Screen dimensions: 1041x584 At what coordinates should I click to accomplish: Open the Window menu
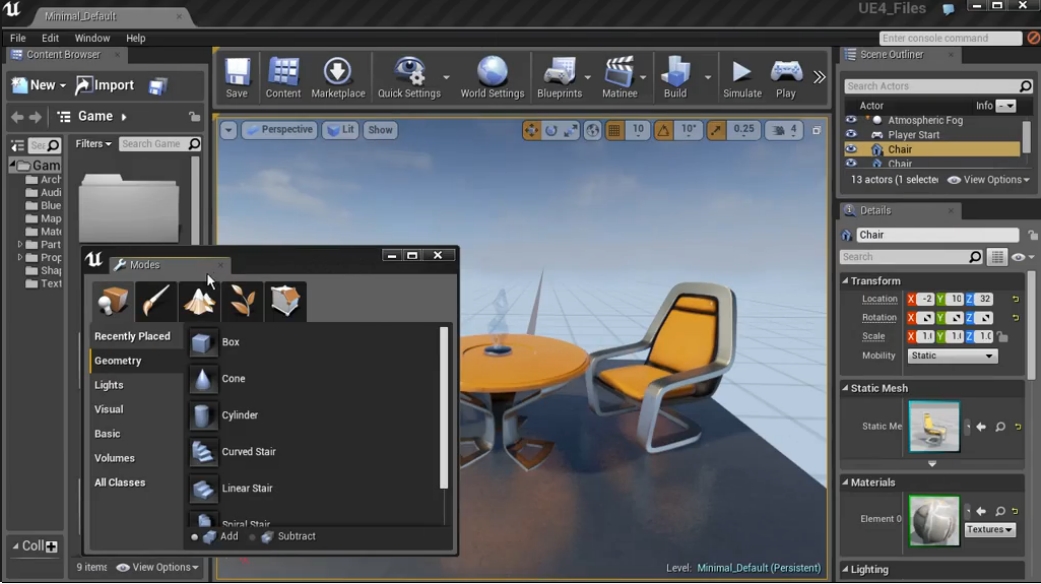(x=92, y=38)
